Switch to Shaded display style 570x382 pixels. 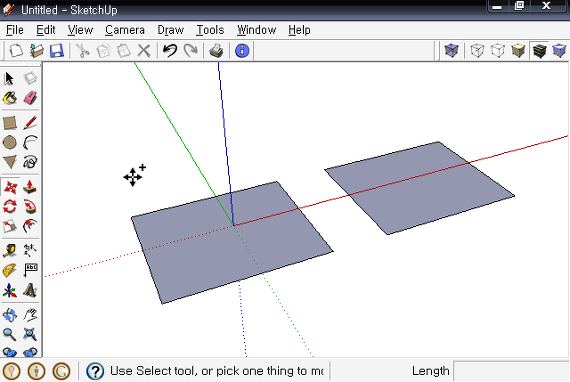click(518, 51)
